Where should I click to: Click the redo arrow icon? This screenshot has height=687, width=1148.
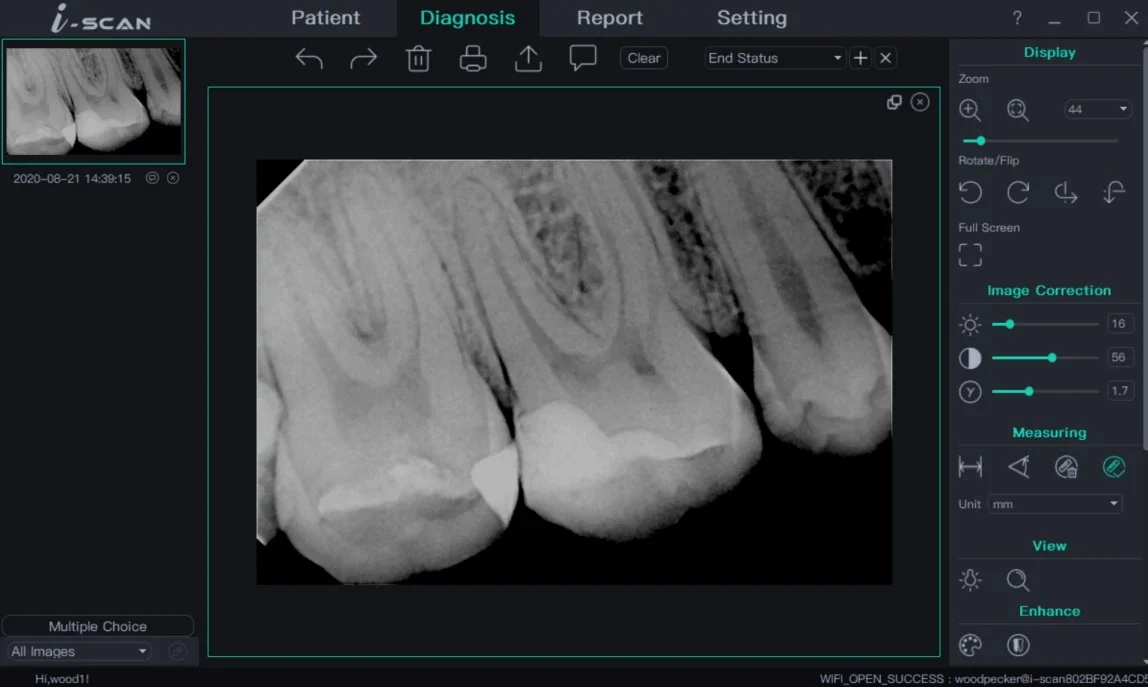pyautogui.click(x=364, y=59)
